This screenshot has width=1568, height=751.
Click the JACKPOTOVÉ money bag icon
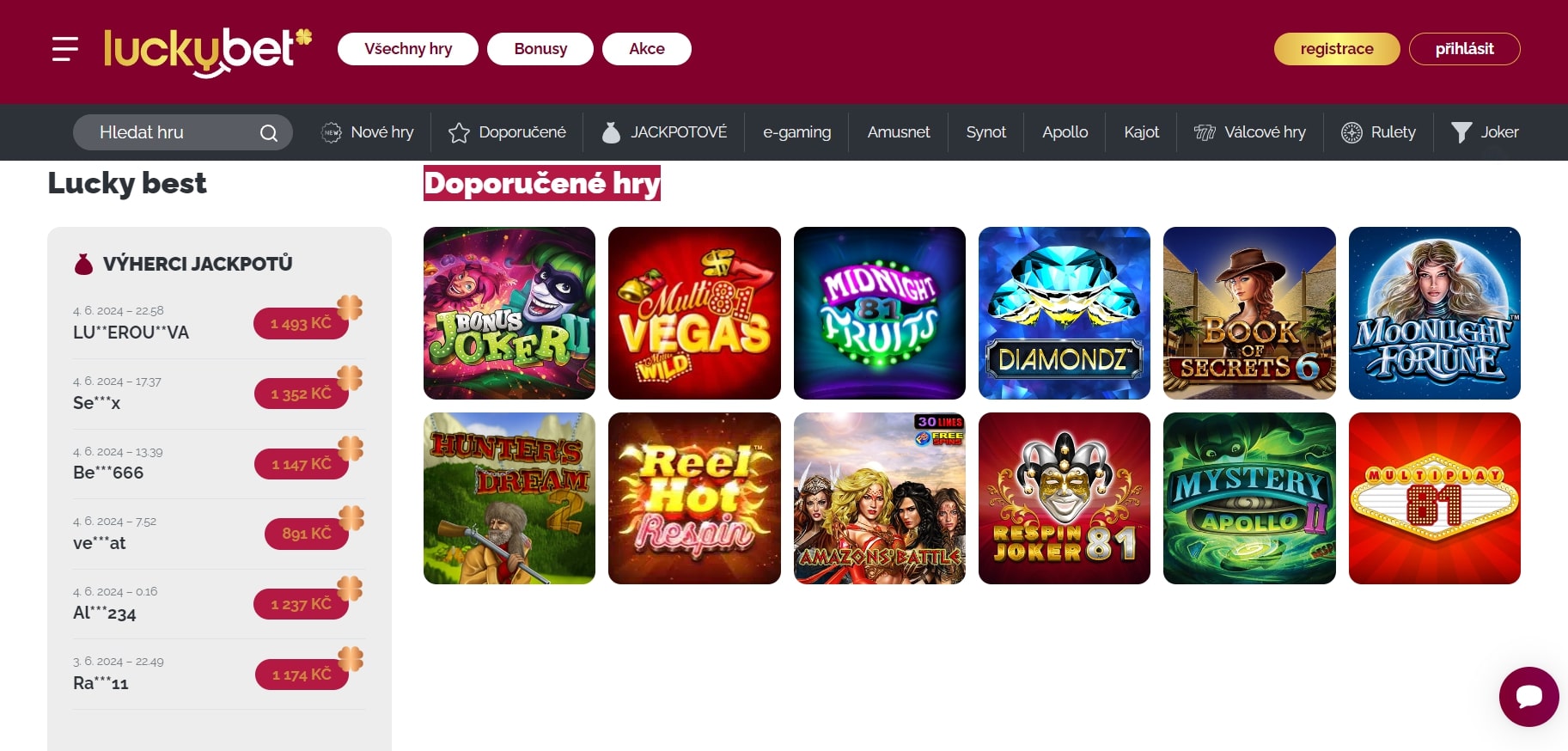(x=611, y=132)
